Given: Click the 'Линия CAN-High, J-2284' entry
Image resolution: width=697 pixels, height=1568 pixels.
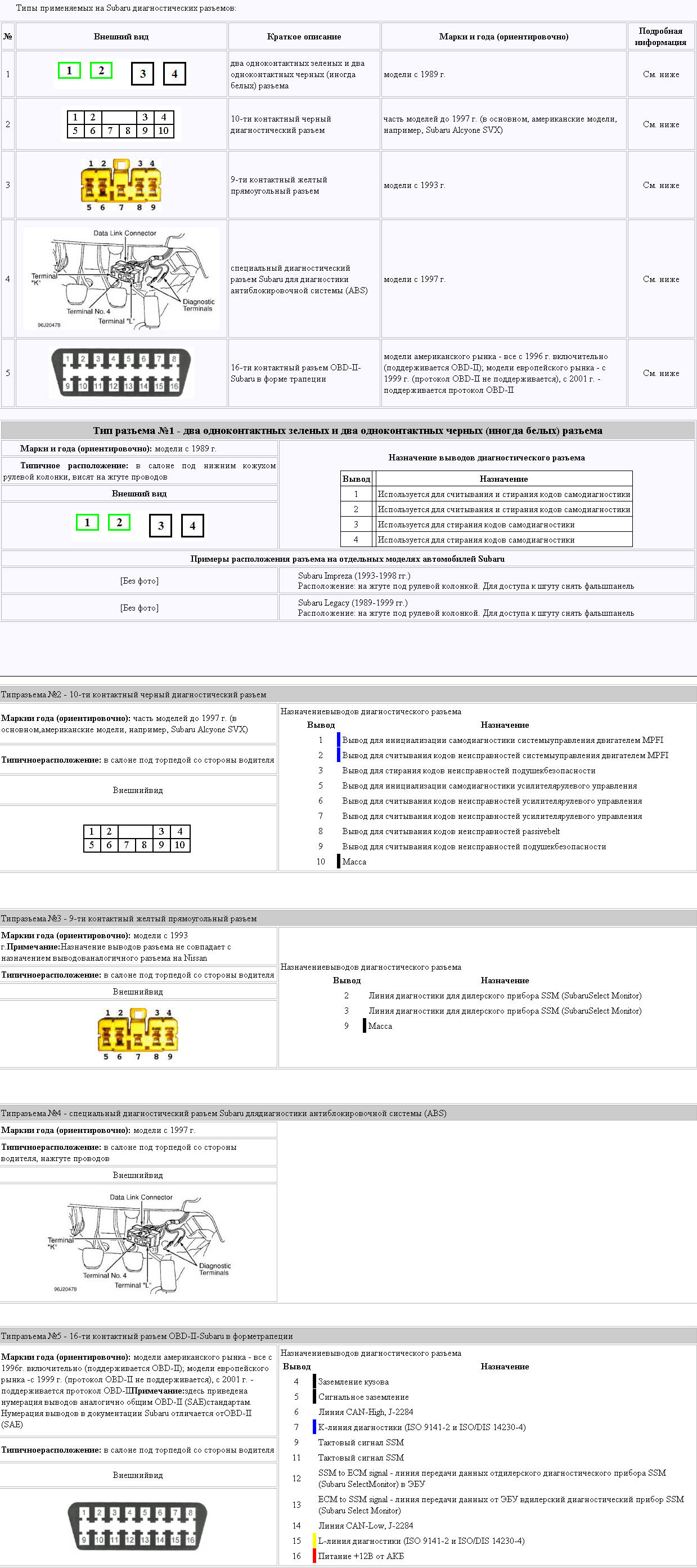Looking at the screenshot, I should [366, 1412].
